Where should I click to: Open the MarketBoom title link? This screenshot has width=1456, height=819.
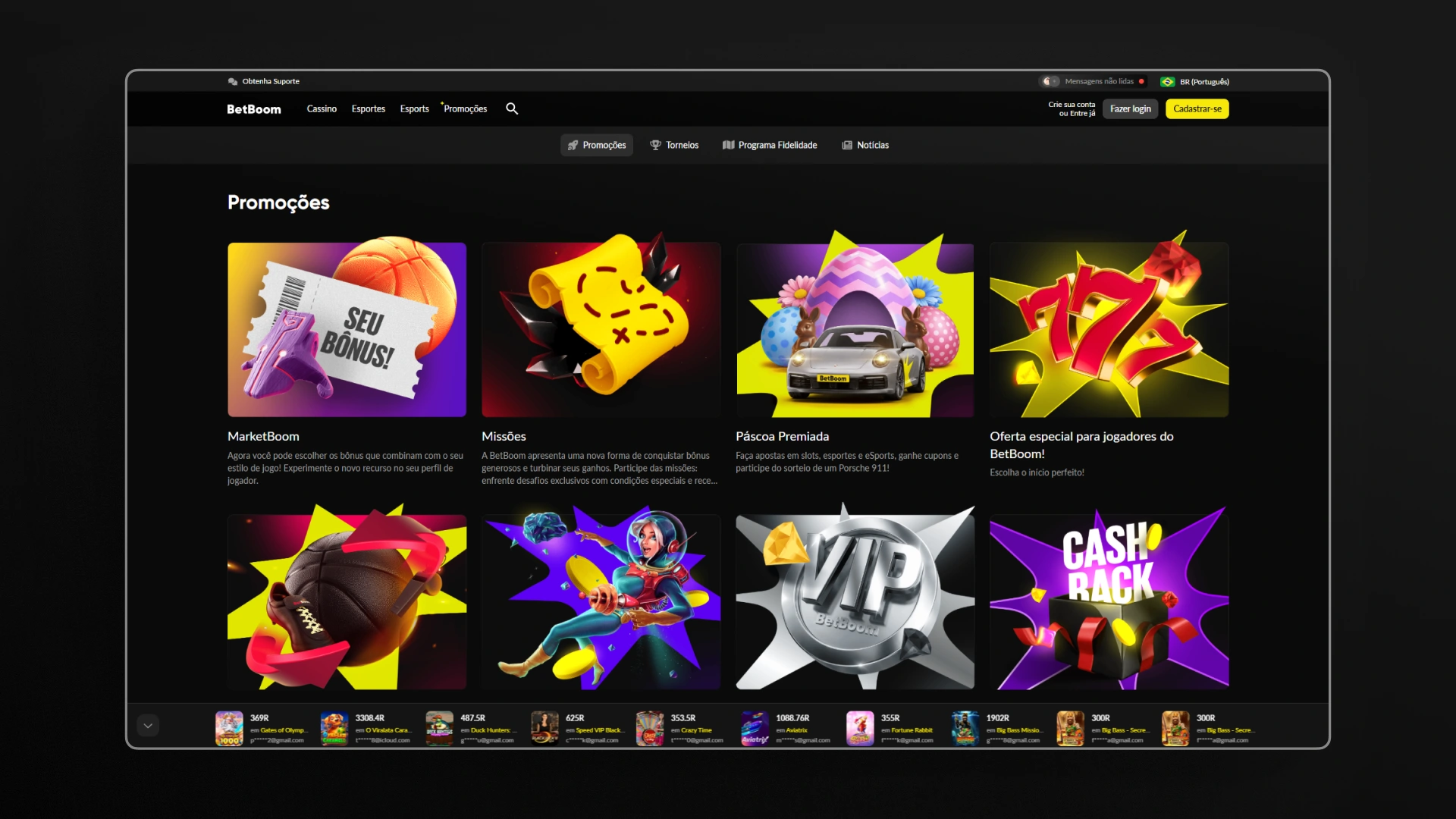click(x=263, y=436)
